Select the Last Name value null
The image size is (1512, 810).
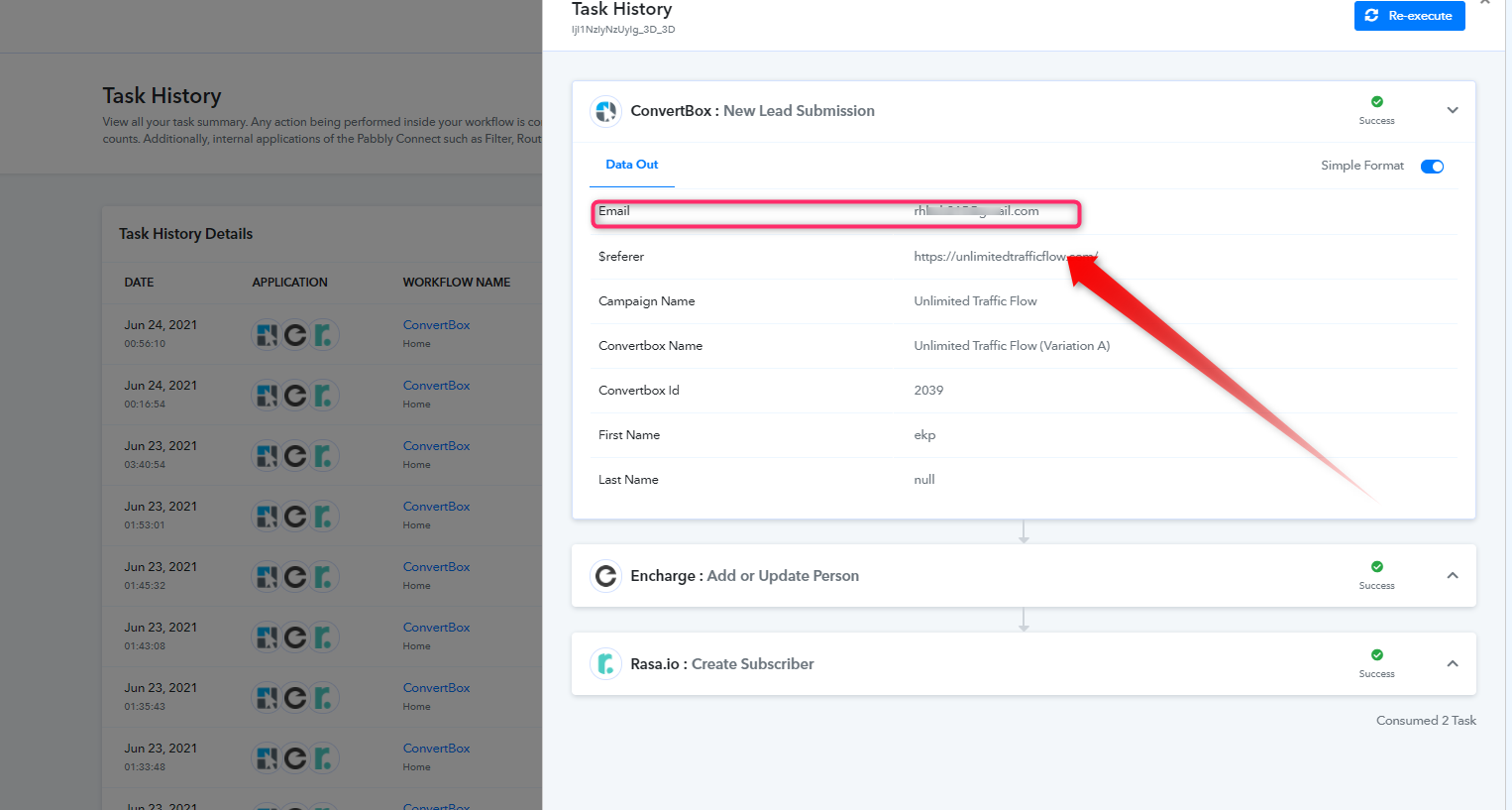(x=924, y=480)
